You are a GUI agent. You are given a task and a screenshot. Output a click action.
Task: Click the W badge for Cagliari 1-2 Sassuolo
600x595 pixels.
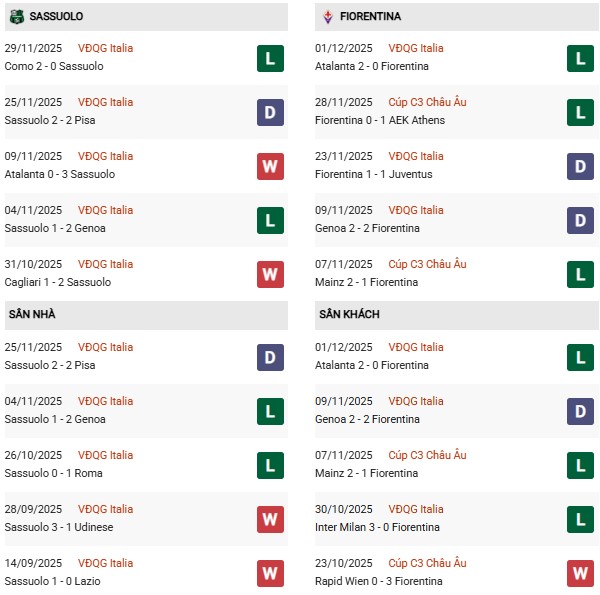click(x=270, y=274)
